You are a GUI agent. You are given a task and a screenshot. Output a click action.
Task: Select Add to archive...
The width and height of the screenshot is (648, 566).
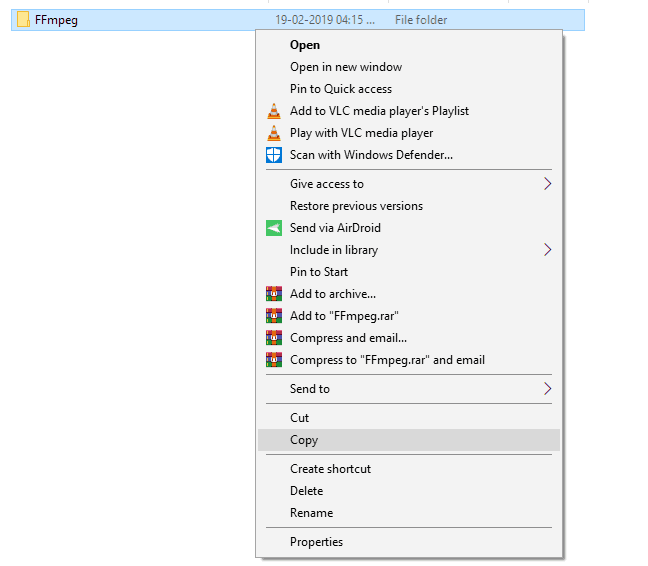[409, 294]
